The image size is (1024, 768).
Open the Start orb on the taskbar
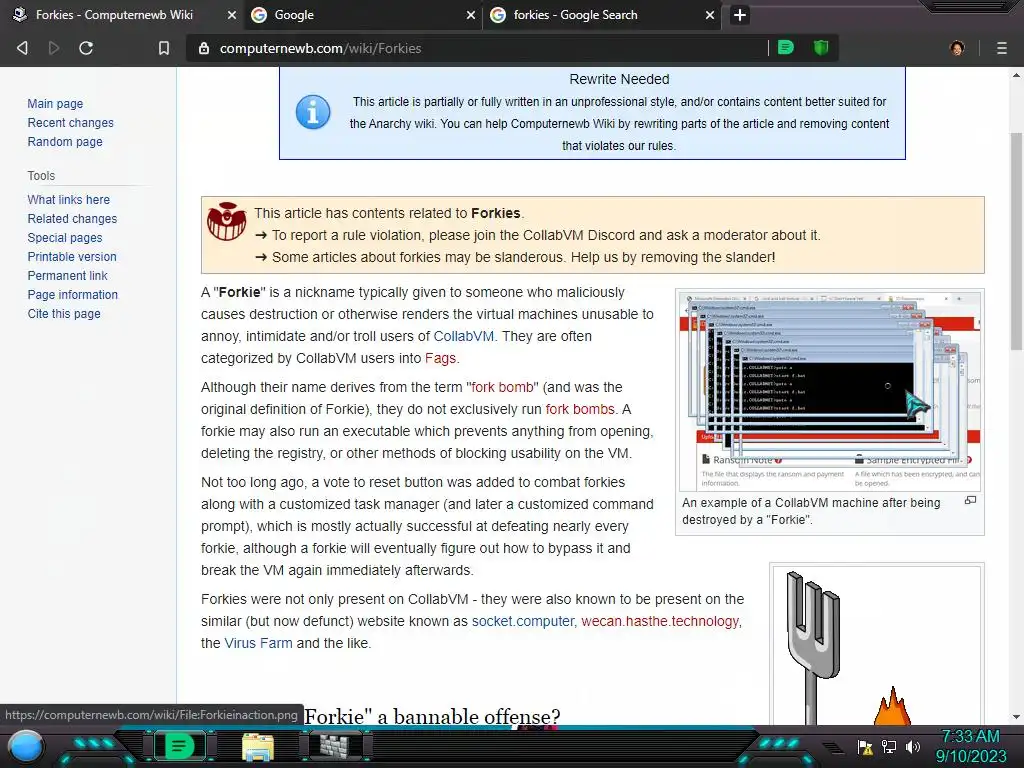[x=27, y=746]
